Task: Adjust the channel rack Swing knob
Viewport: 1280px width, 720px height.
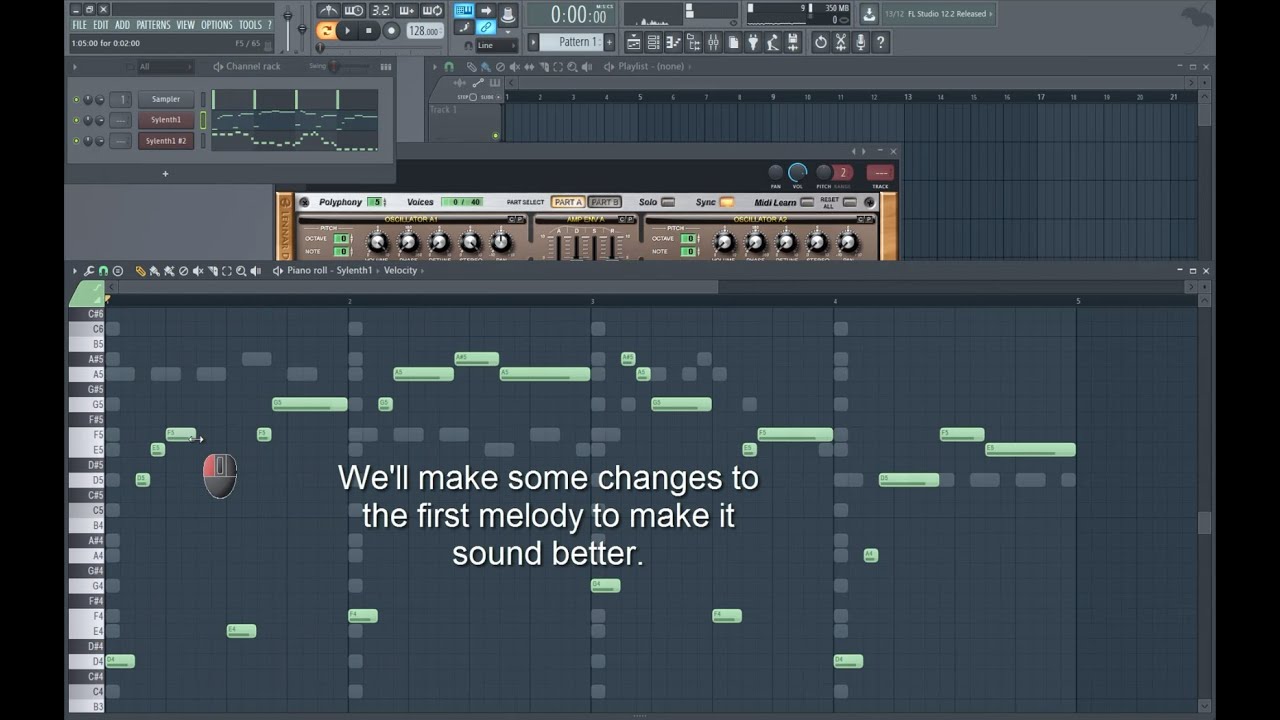Action: coord(335,66)
